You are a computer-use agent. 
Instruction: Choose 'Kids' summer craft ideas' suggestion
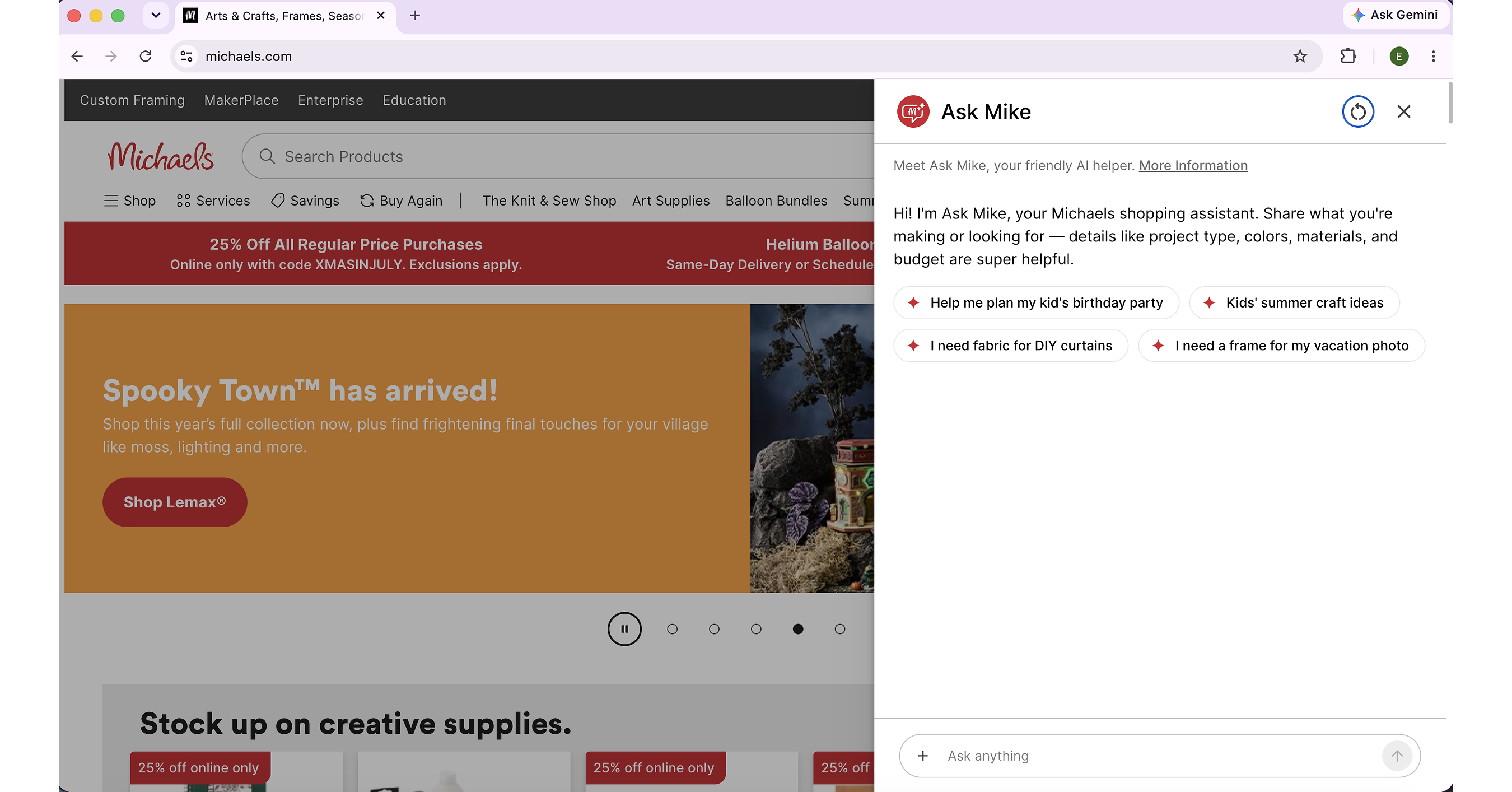[x=1294, y=303]
